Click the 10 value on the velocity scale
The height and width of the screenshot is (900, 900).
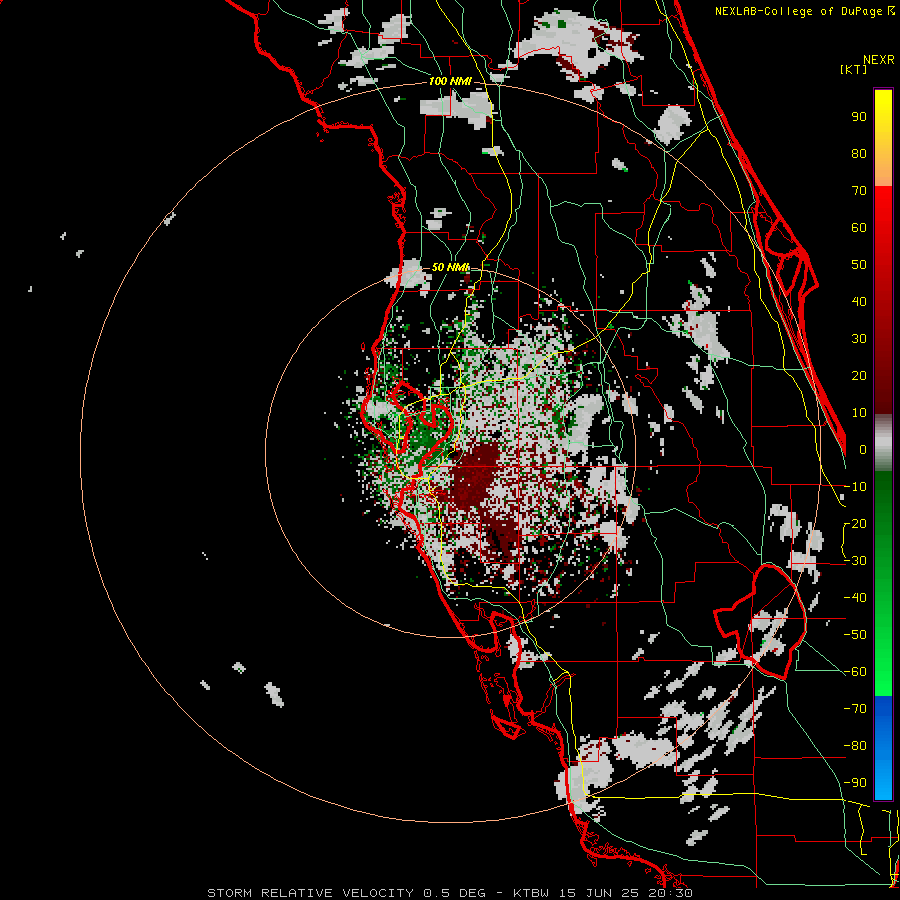click(859, 413)
